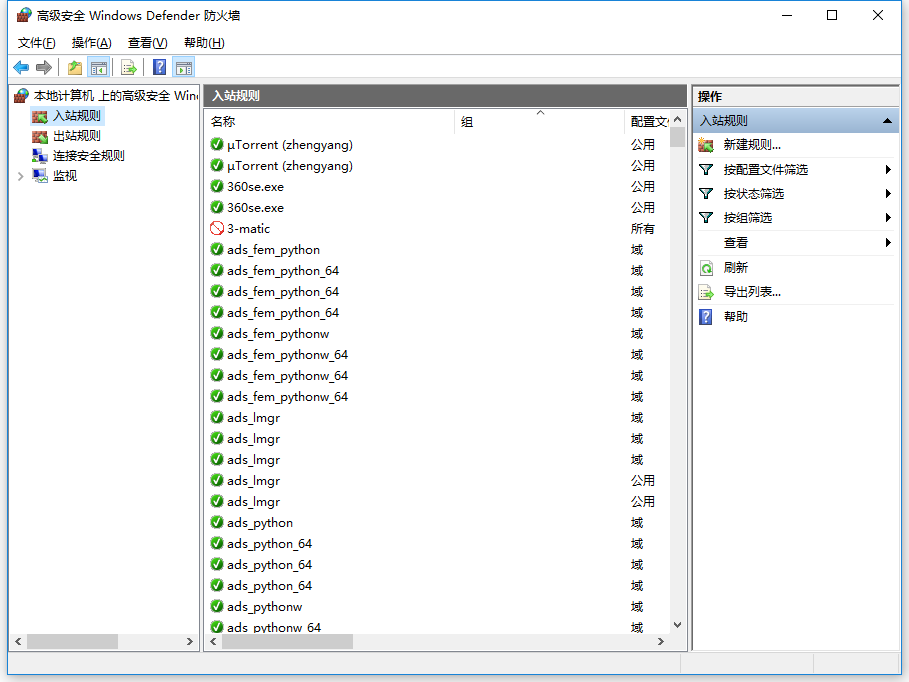This screenshot has width=909, height=682.
Task: Open the 查看(V) menu
Action: tap(148, 43)
